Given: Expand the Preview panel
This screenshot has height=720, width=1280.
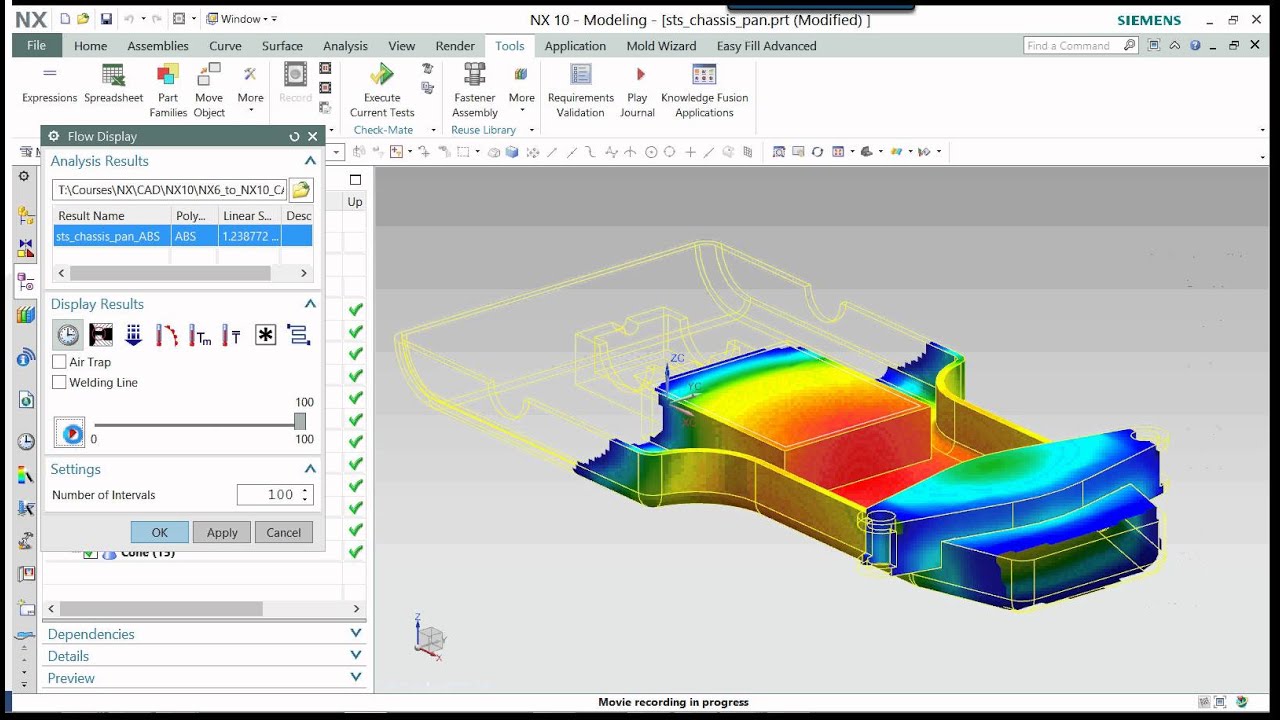Looking at the screenshot, I should click(356, 677).
